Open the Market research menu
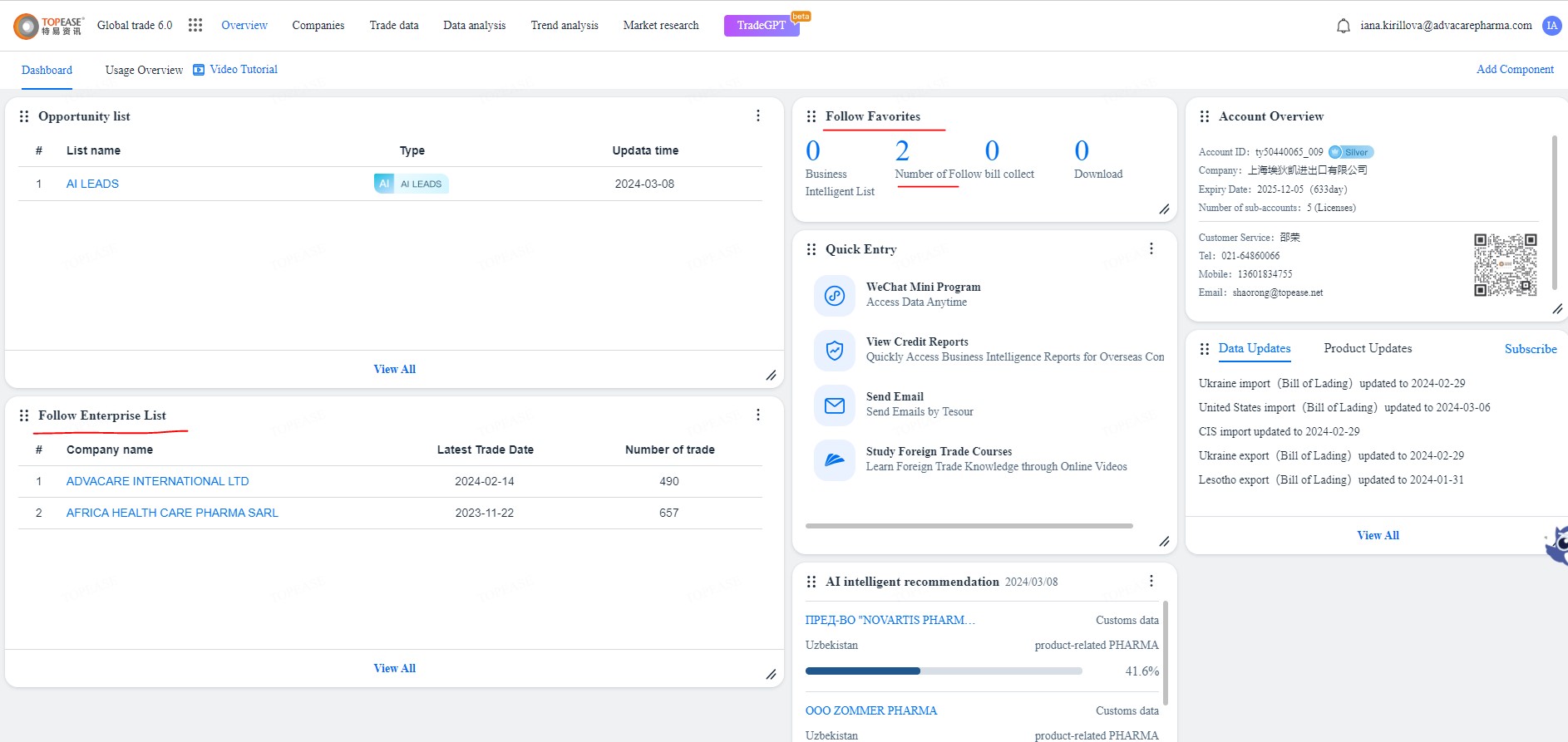This screenshot has height=742, width=1568. pyautogui.click(x=661, y=26)
